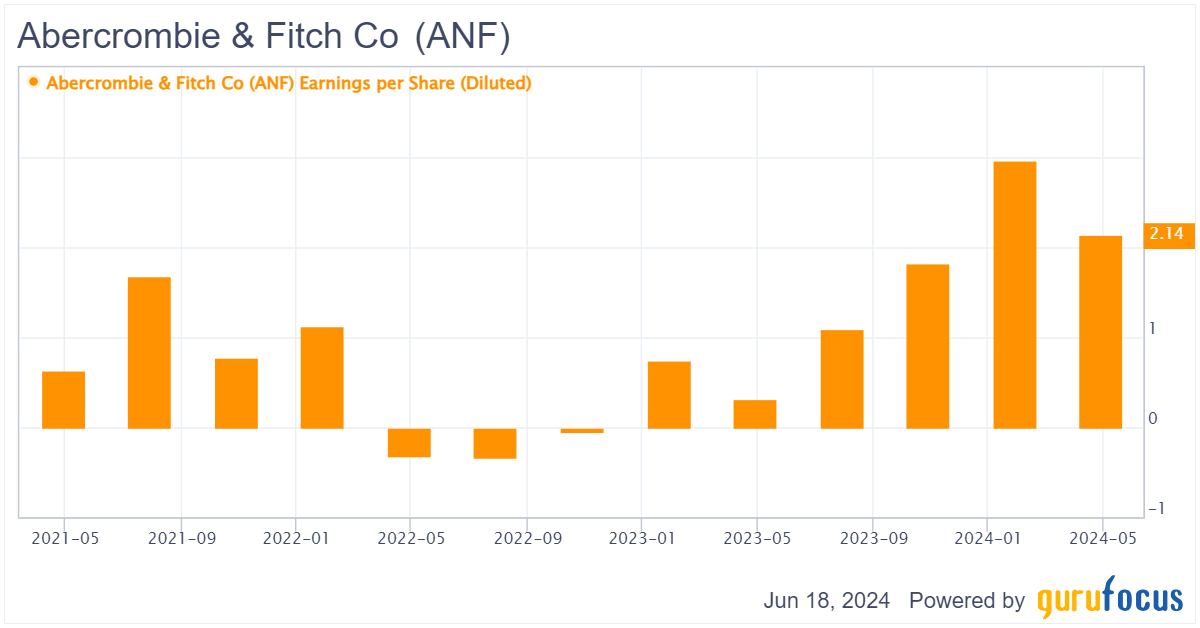Click the Jun 18, 2024 date text

[x=828, y=601]
